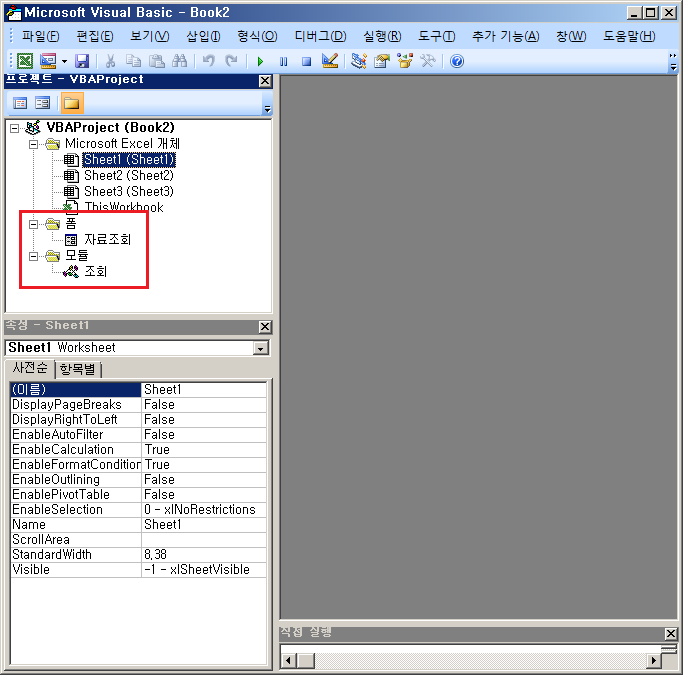Open the toolbar options overflow arrow

673,62
